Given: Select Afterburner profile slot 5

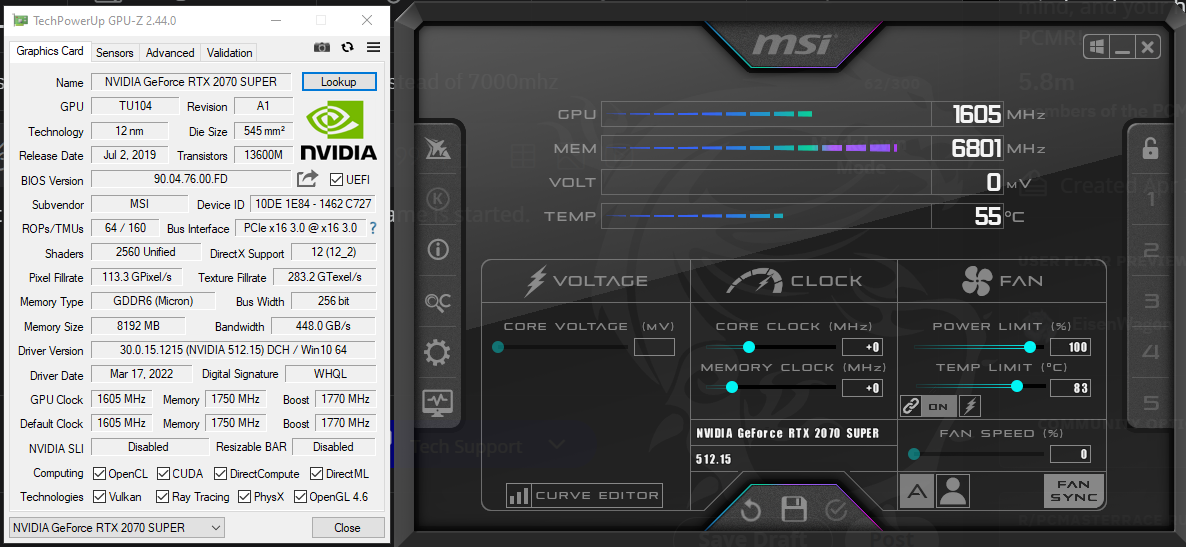Looking at the screenshot, I should [x=1150, y=402].
